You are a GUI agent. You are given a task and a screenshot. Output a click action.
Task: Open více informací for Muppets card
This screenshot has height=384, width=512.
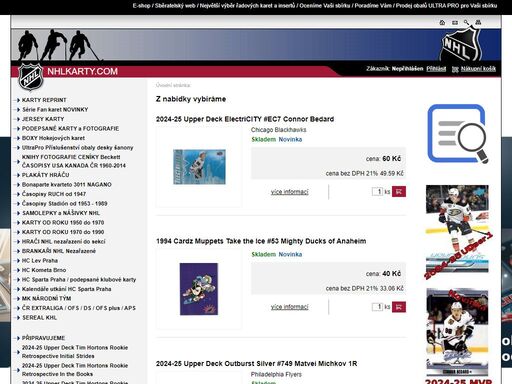pyautogui.click(x=290, y=307)
